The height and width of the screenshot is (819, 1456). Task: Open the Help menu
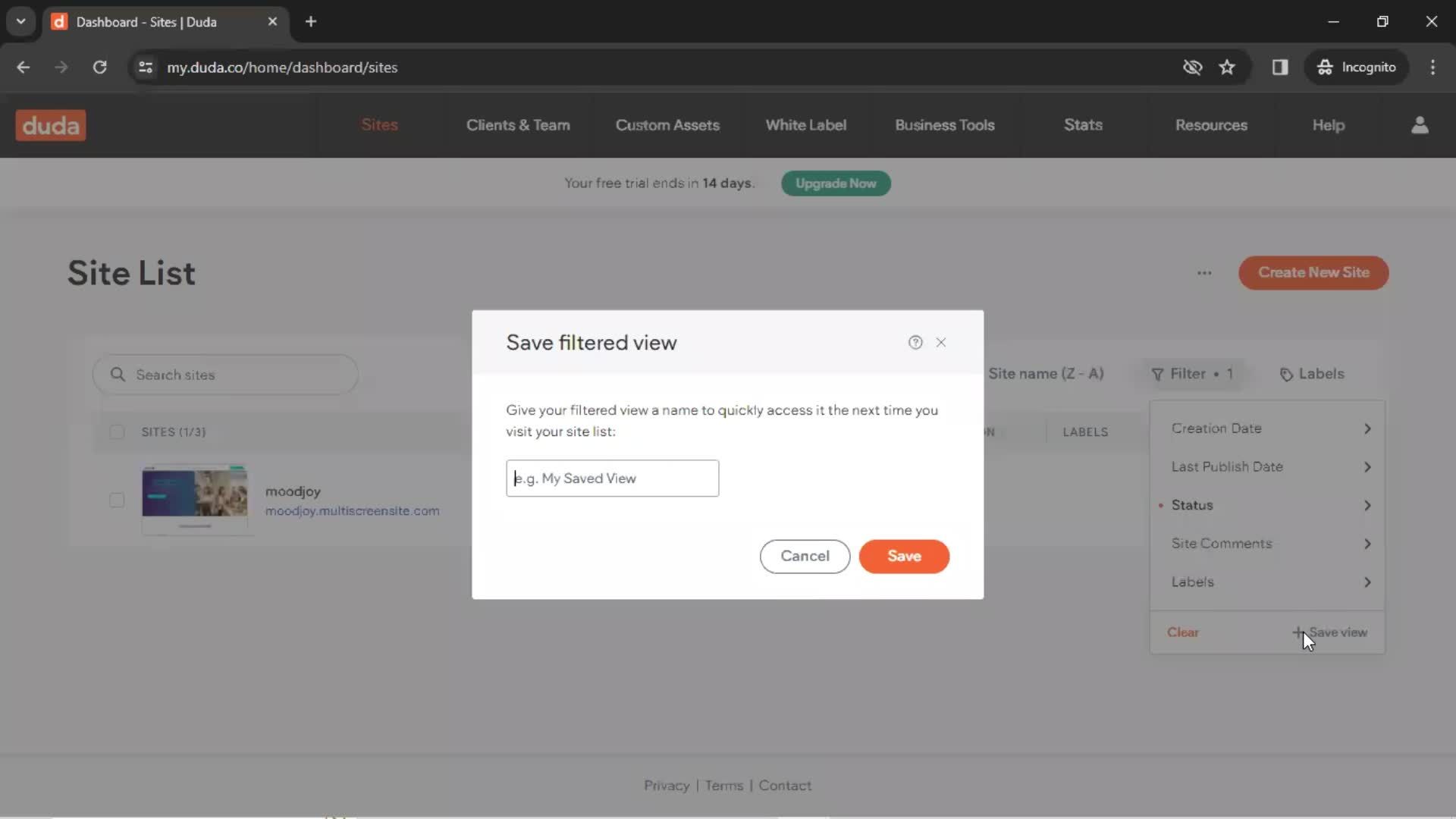pyautogui.click(x=1328, y=125)
